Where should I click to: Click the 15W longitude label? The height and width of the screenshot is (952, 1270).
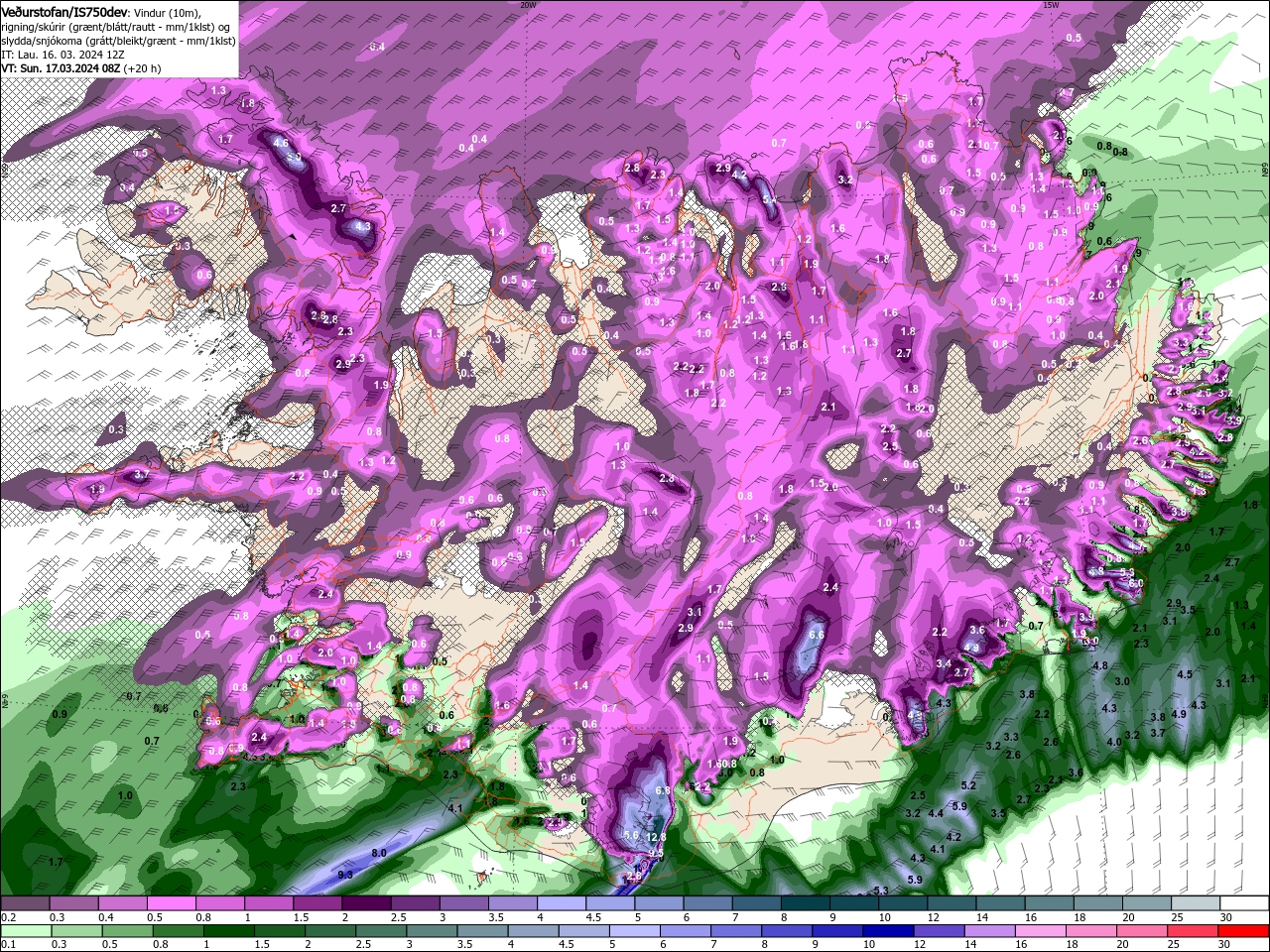1051,5
